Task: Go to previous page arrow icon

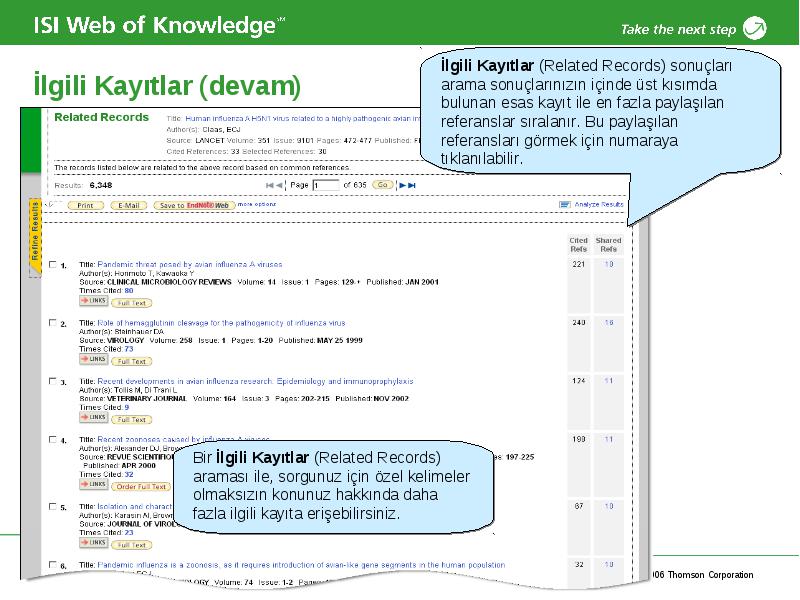Action: point(279,185)
